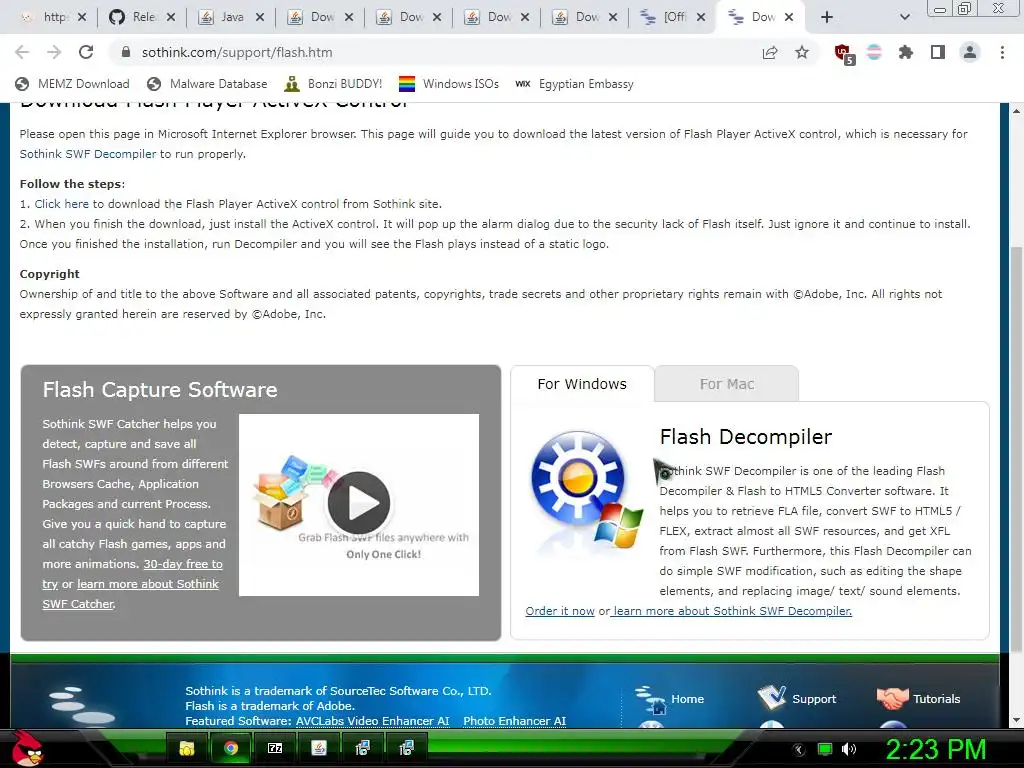Open the Malware Database bookmark
The width and height of the screenshot is (1024, 768).
click(x=207, y=84)
